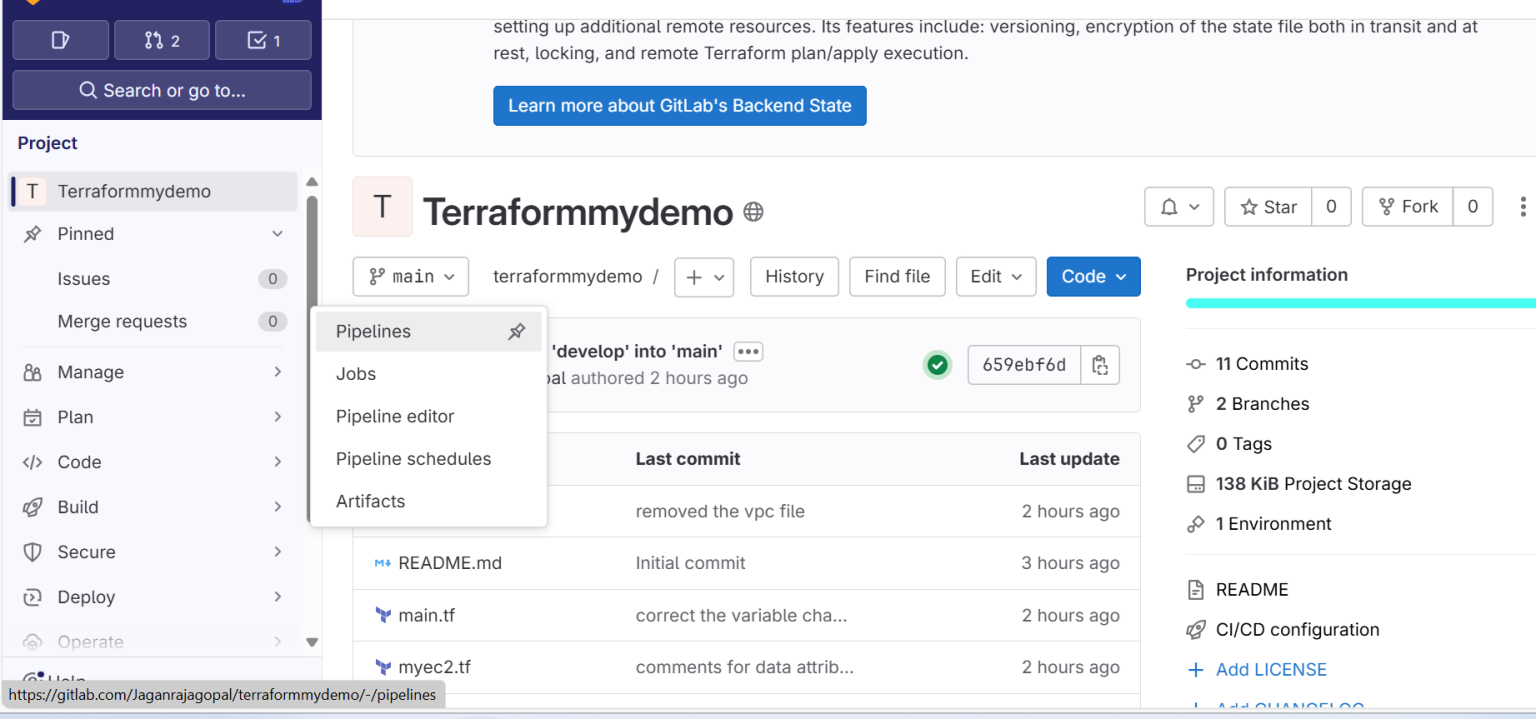
Task: Choose Artifacts in the Build flyout
Action: [x=370, y=502]
